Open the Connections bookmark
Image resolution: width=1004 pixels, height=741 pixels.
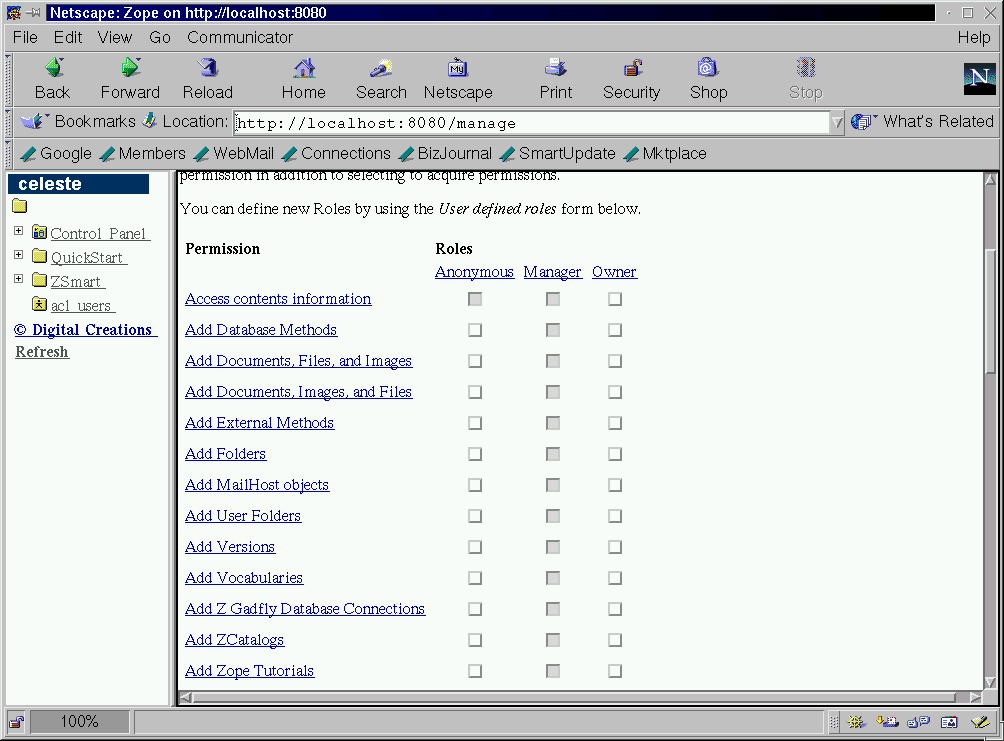click(x=336, y=154)
